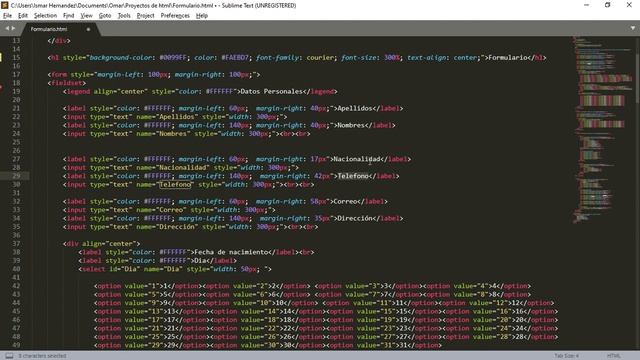Restore down the Sublime Text window
Viewport: 640px width, 360px height.
(x=608, y=5)
